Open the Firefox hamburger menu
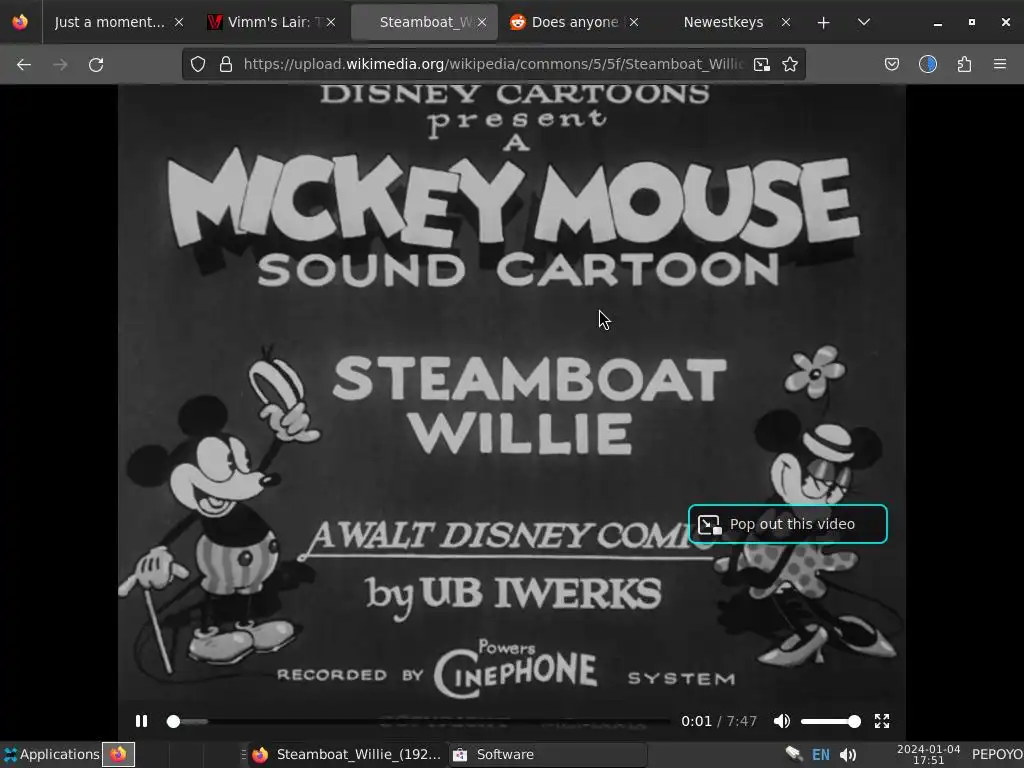The height and width of the screenshot is (768, 1024). 1000,64
